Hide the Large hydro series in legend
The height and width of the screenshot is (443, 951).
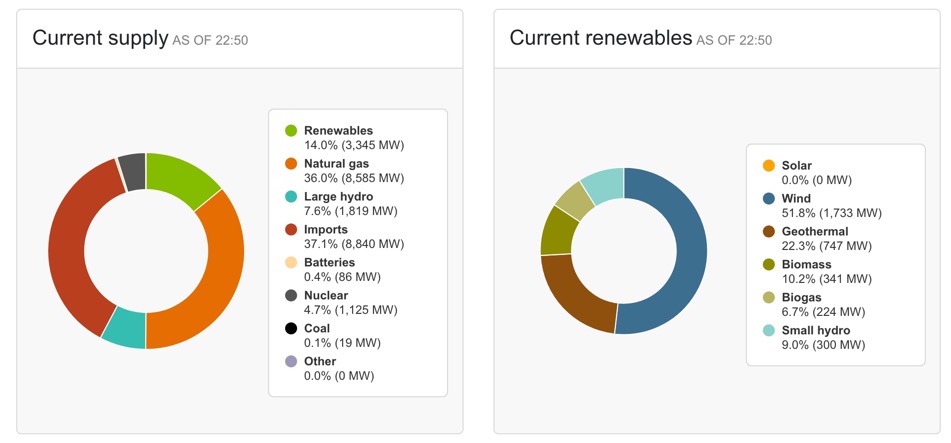coord(338,197)
